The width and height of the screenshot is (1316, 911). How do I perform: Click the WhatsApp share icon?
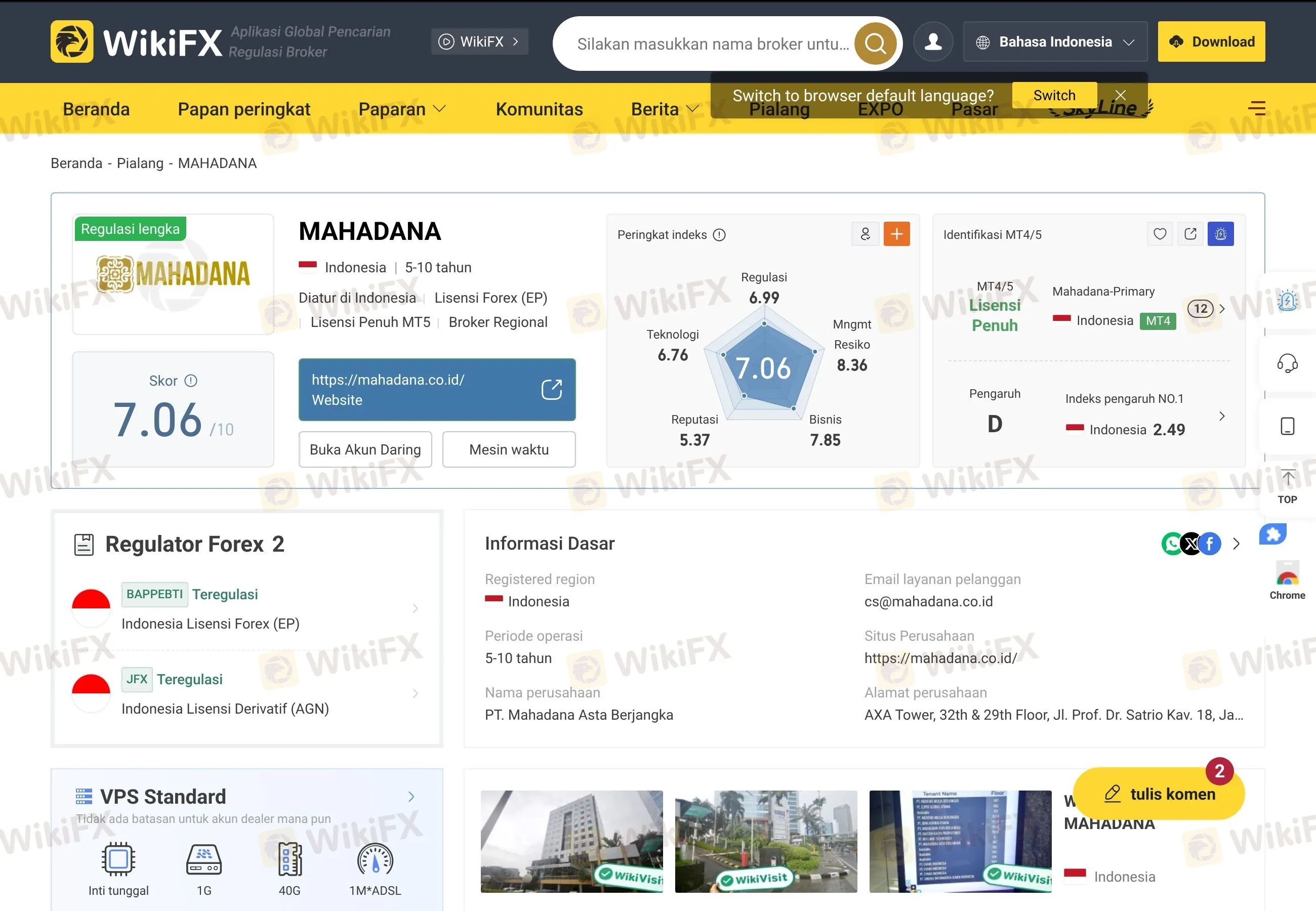[1172, 544]
